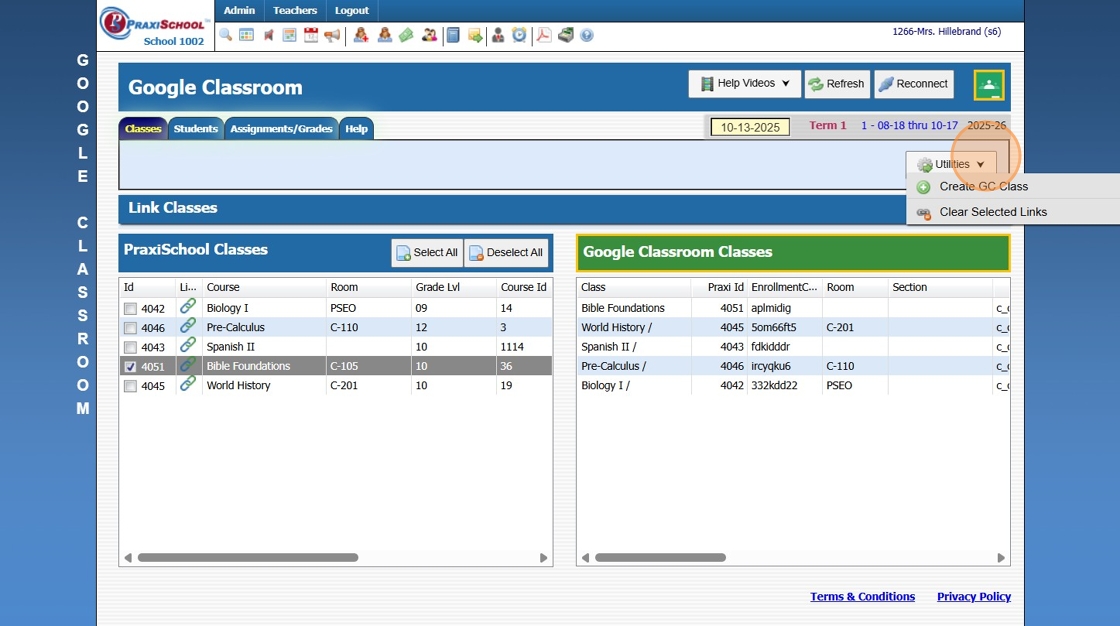
Task: Collapse the Utilities dropdown button
Action: tap(951, 164)
